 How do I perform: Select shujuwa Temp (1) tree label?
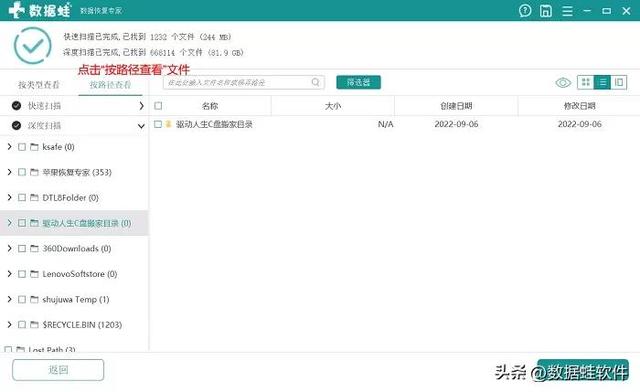[x=76, y=300]
